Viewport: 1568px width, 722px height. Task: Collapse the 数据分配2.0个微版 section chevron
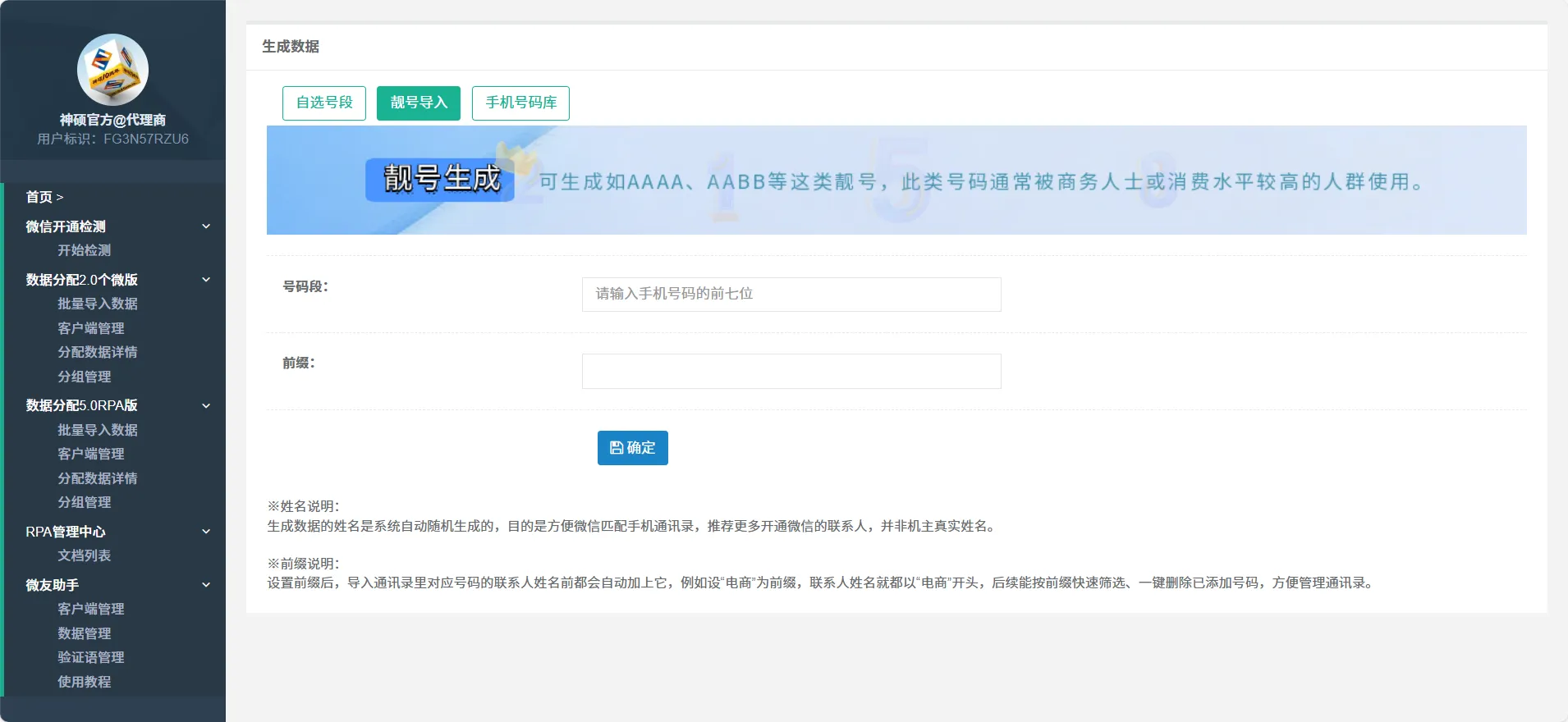(x=207, y=280)
